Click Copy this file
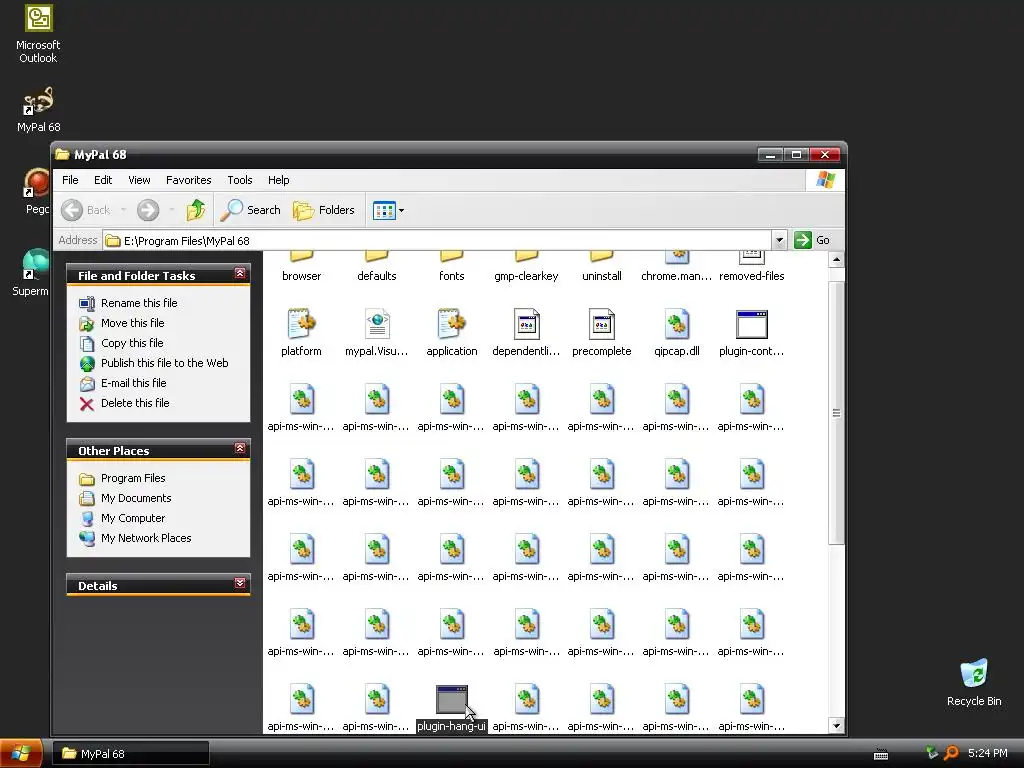This screenshot has height=768, width=1024. click(x=121, y=343)
